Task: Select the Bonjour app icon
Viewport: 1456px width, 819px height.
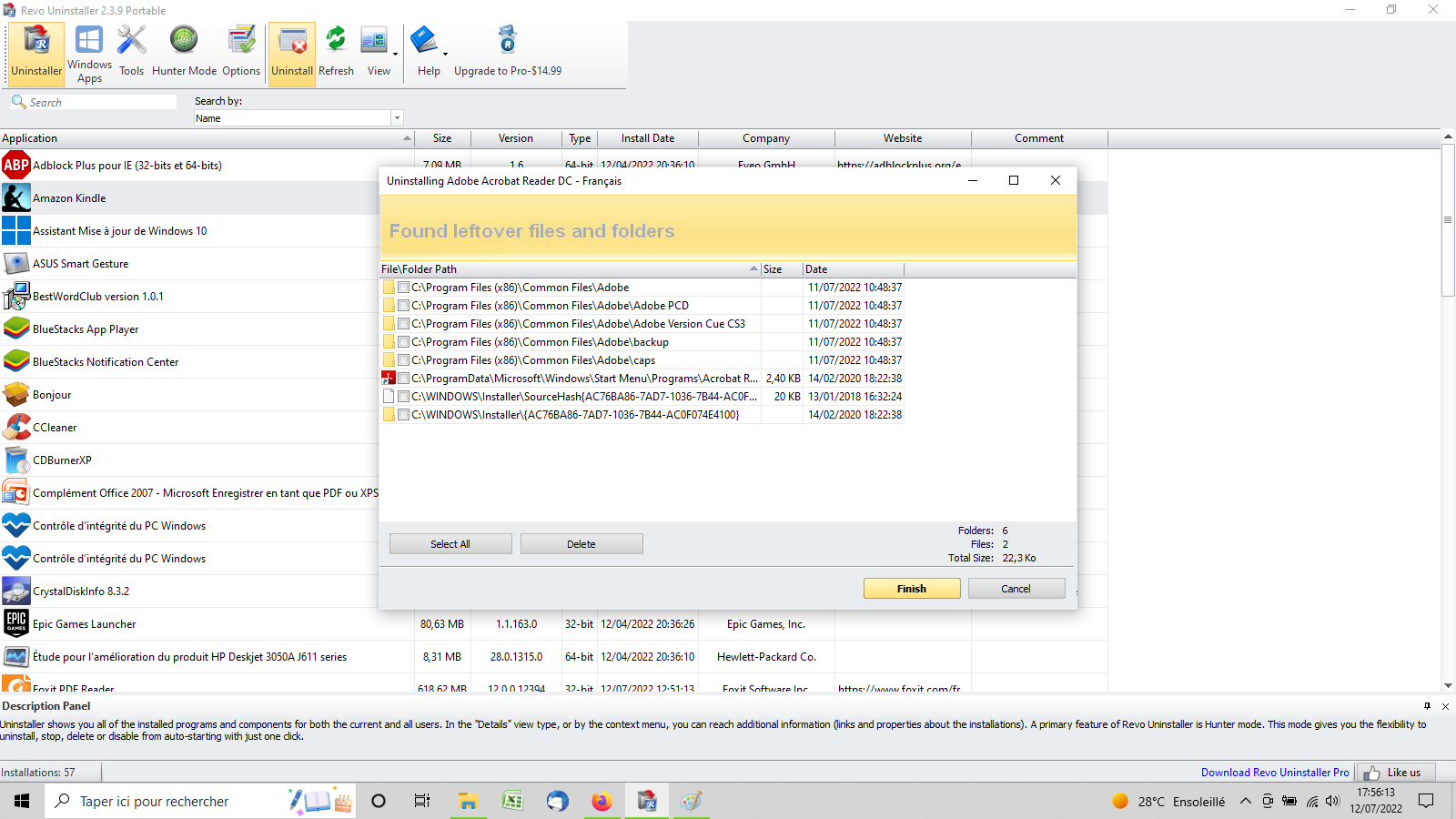Action: click(16, 395)
